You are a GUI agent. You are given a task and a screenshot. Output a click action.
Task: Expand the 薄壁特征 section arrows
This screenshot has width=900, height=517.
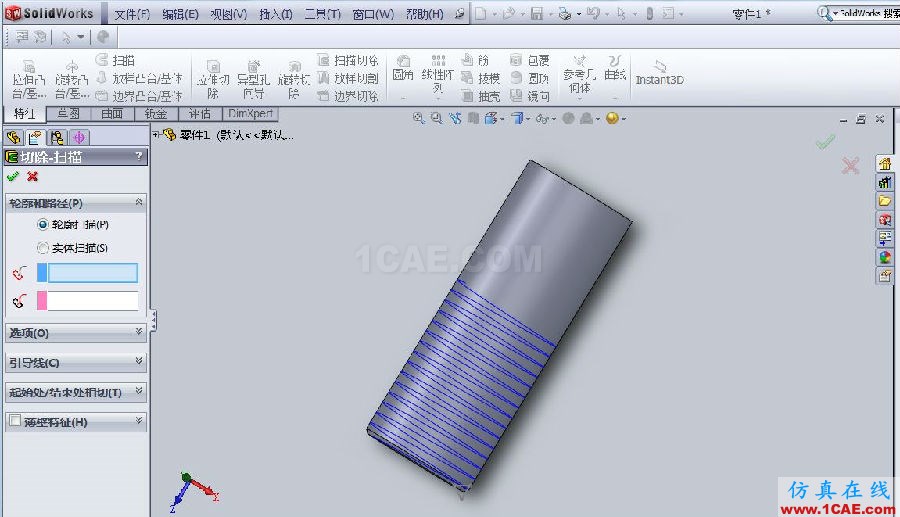coord(138,421)
